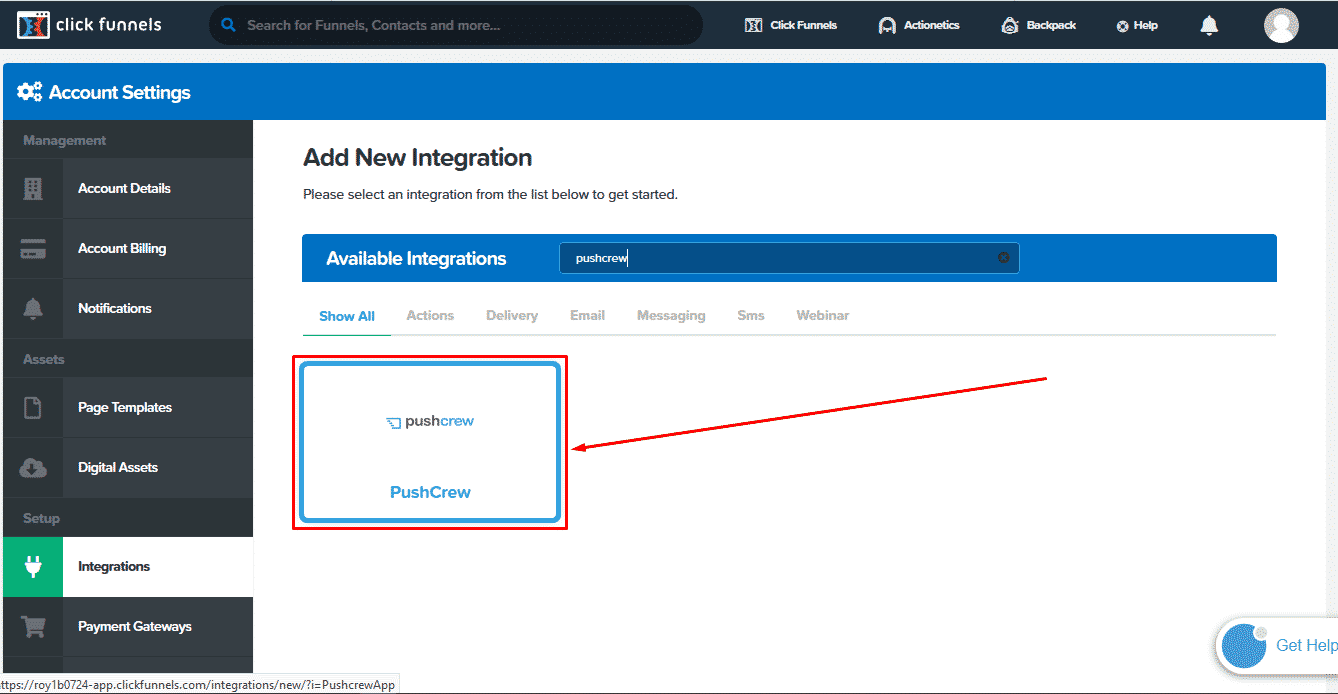Open the user avatar profile menu
1338x694 pixels.
click(x=1281, y=25)
